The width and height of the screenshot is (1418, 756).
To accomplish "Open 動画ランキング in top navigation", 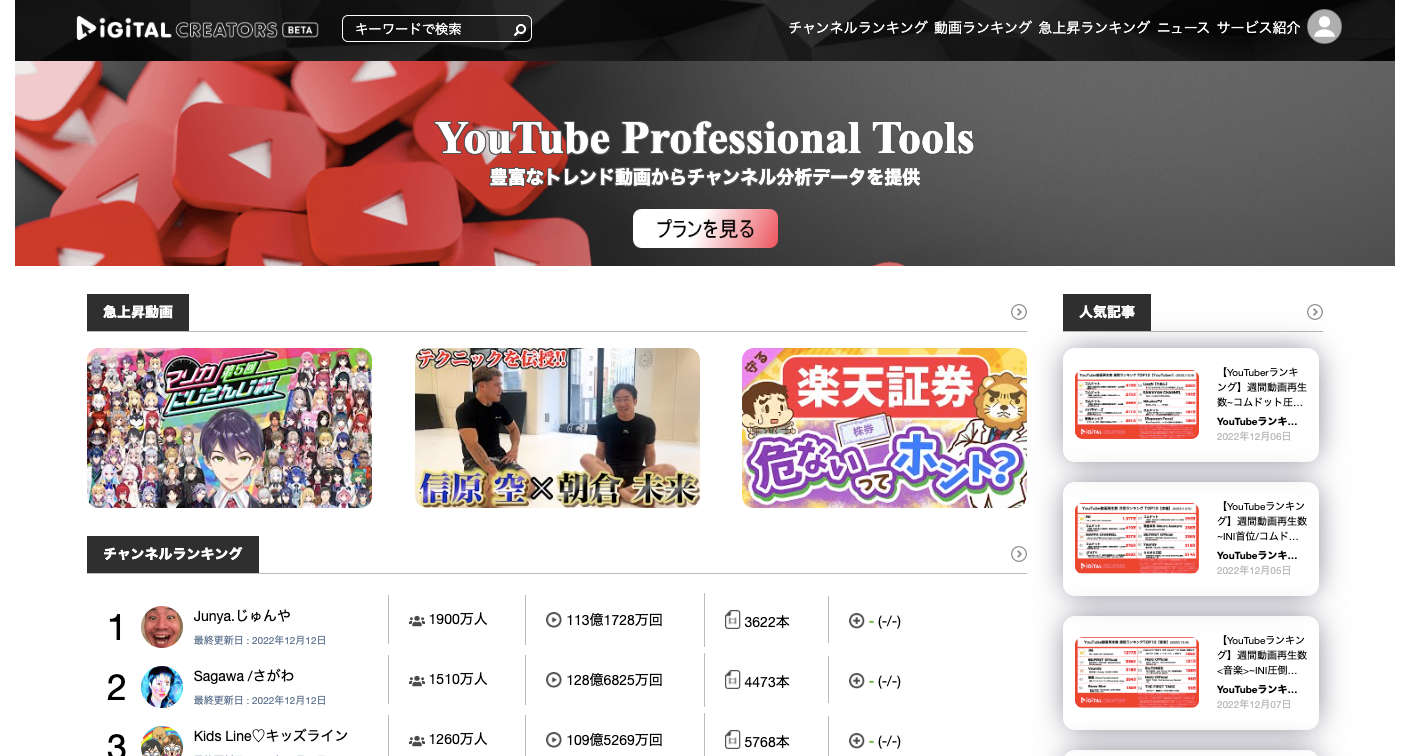I will tap(983, 28).
